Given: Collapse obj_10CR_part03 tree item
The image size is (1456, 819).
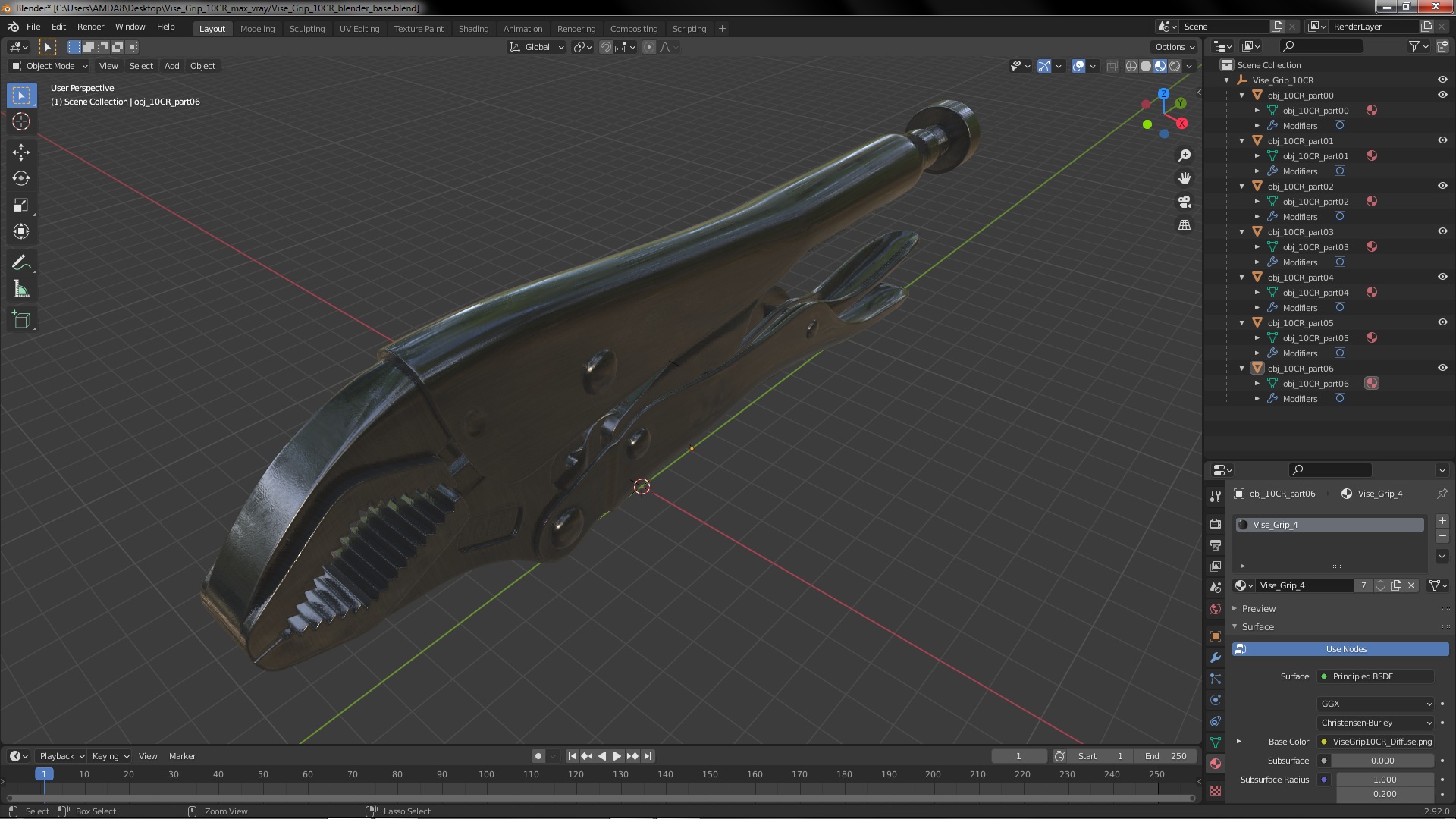Looking at the screenshot, I should click(x=1242, y=232).
